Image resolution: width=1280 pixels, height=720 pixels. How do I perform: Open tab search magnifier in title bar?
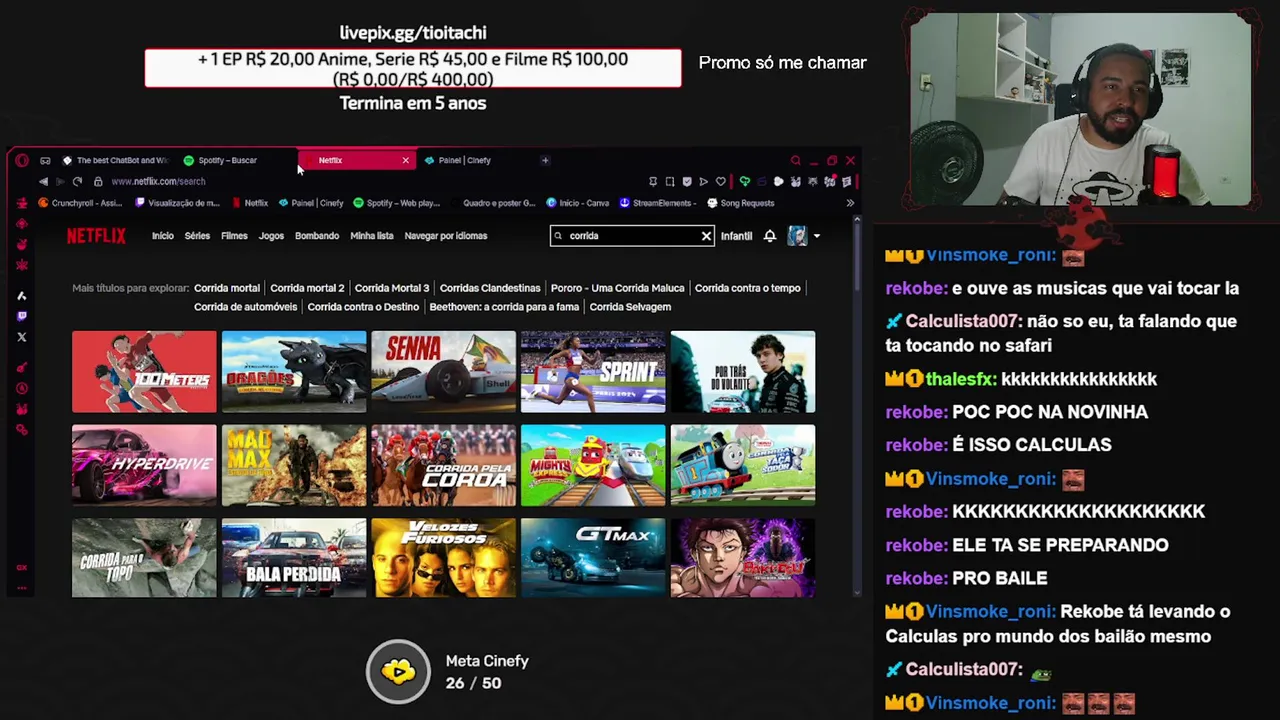[x=796, y=160]
